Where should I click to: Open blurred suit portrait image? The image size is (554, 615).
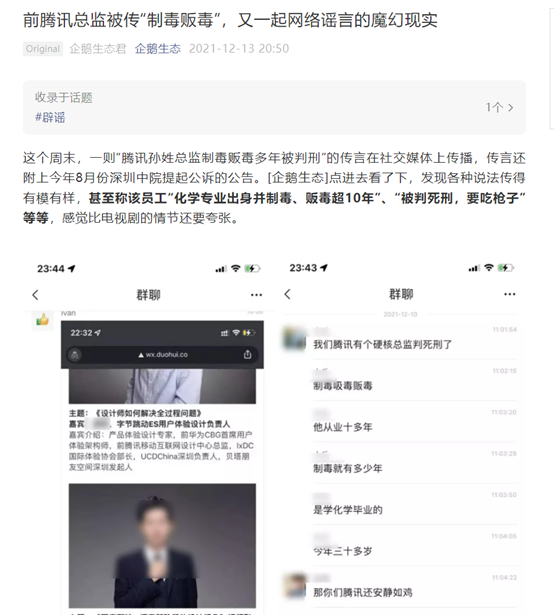(162, 546)
